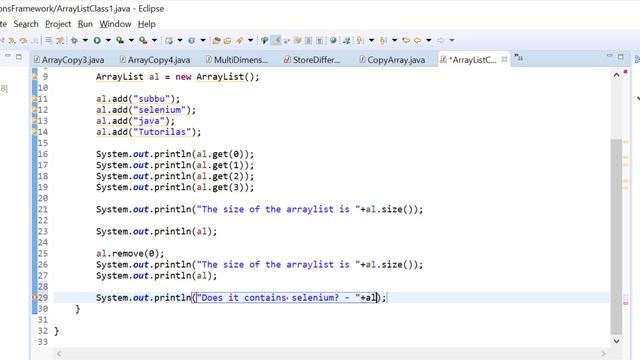Click the Previous Annotation icon
This screenshot has height=360, width=640.
[x=383, y=40]
